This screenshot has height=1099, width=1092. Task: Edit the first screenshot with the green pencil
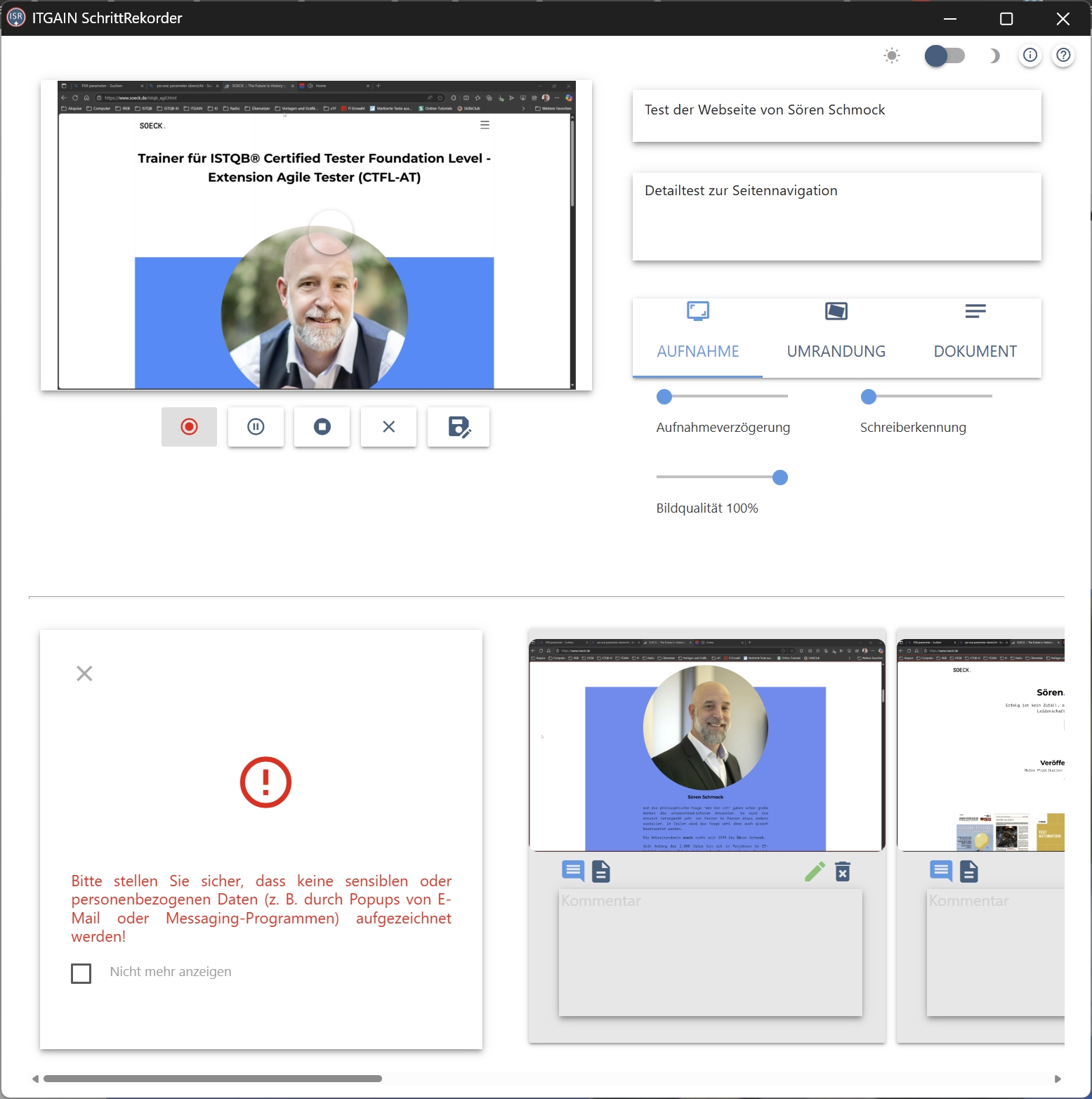814,871
